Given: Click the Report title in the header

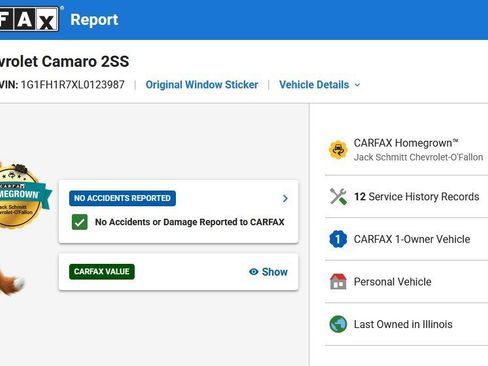Looking at the screenshot, I should tap(94, 20).
